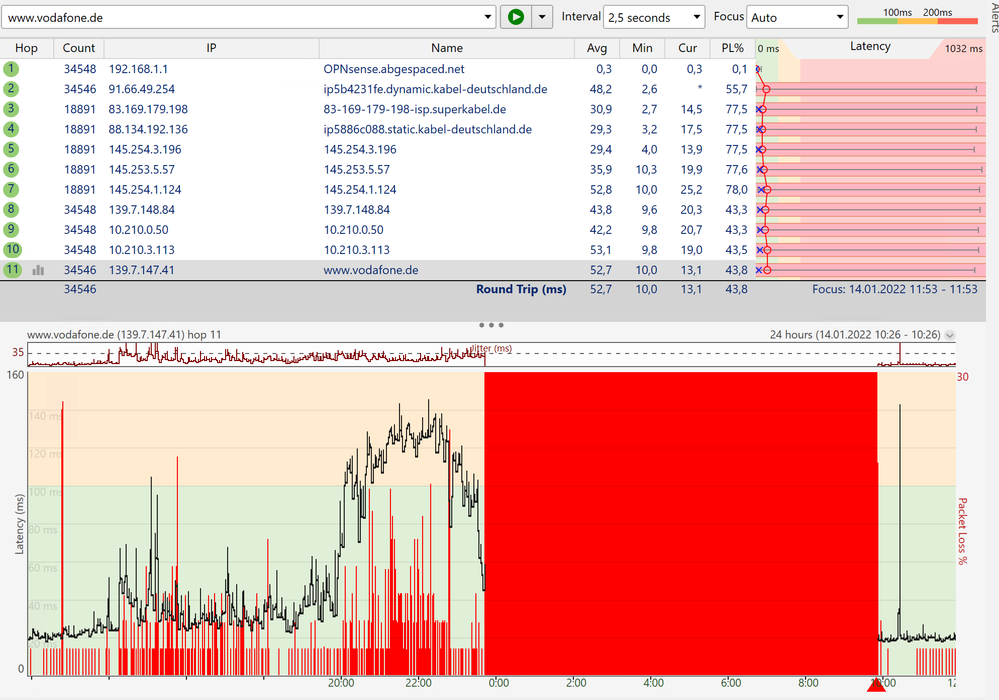999x700 pixels.
Task: Click IP address 192.168.1.1
Action: [138, 69]
